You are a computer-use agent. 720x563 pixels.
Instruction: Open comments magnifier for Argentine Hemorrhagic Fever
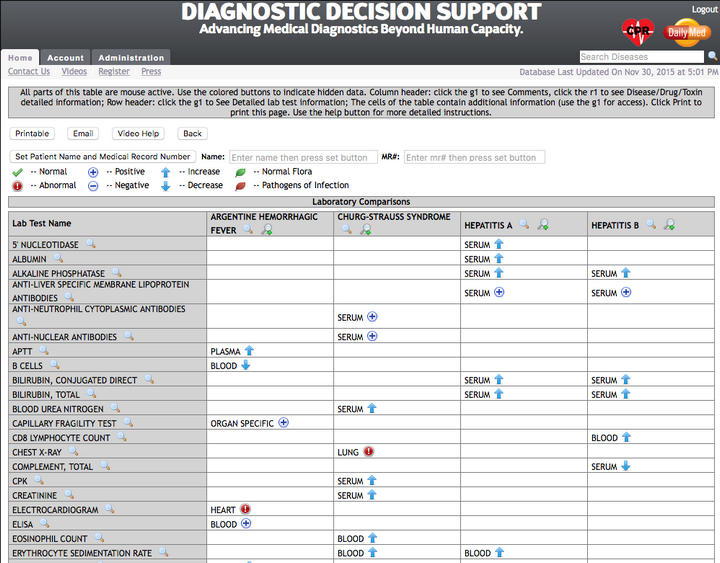[248, 229]
